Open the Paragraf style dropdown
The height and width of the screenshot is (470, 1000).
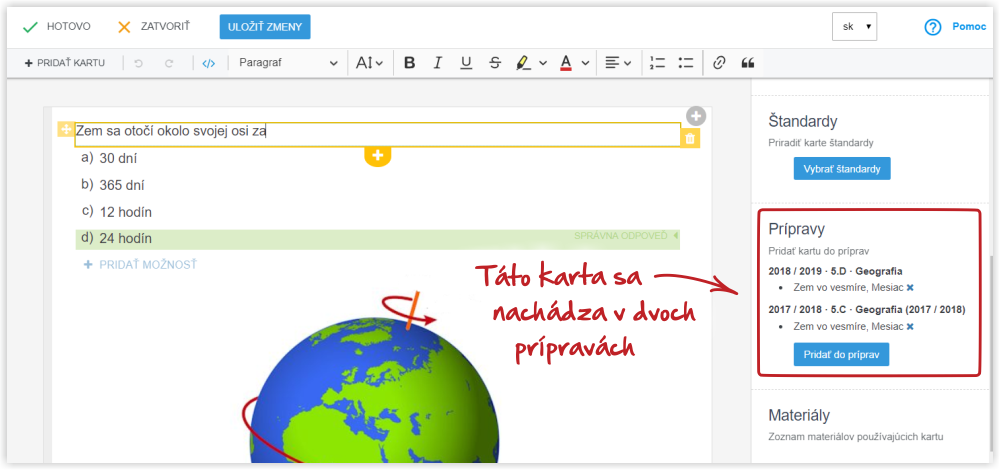click(288, 63)
